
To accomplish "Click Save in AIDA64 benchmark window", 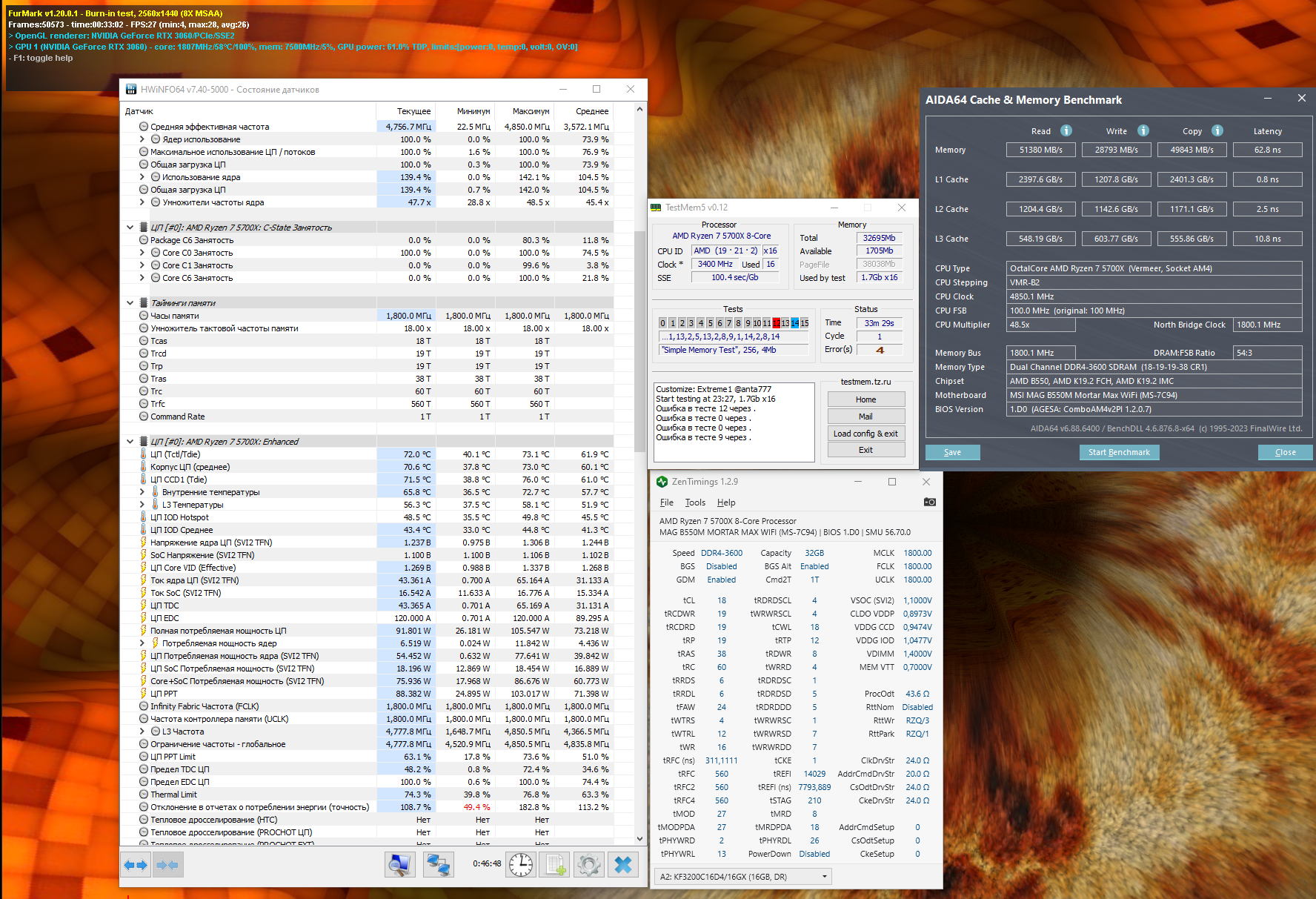I will (953, 452).
